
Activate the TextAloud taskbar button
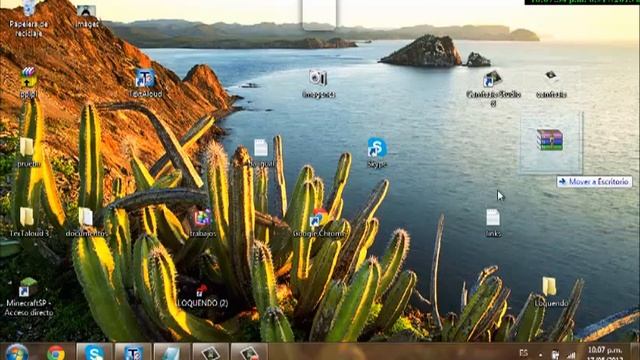pos(133,352)
